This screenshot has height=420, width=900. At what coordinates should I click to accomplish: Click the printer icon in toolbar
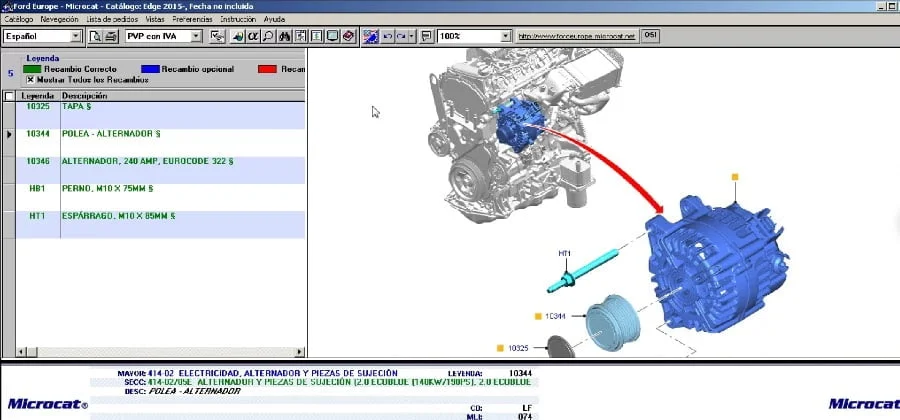click(111, 36)
